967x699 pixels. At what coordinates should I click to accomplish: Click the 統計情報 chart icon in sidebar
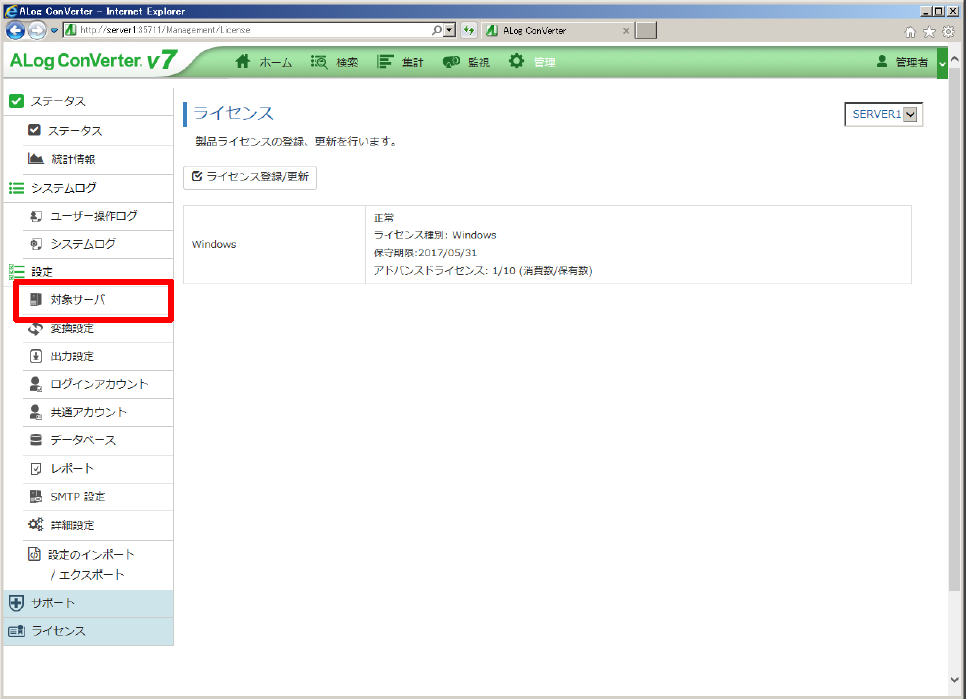(36, 159)
